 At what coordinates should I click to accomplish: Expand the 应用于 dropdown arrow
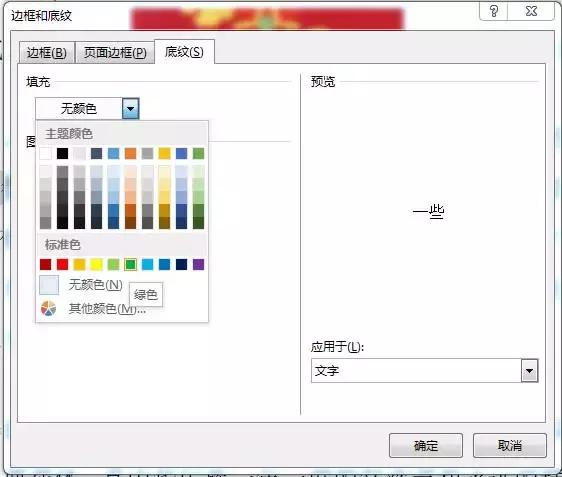pyautogui.click(x=529, y=371)
